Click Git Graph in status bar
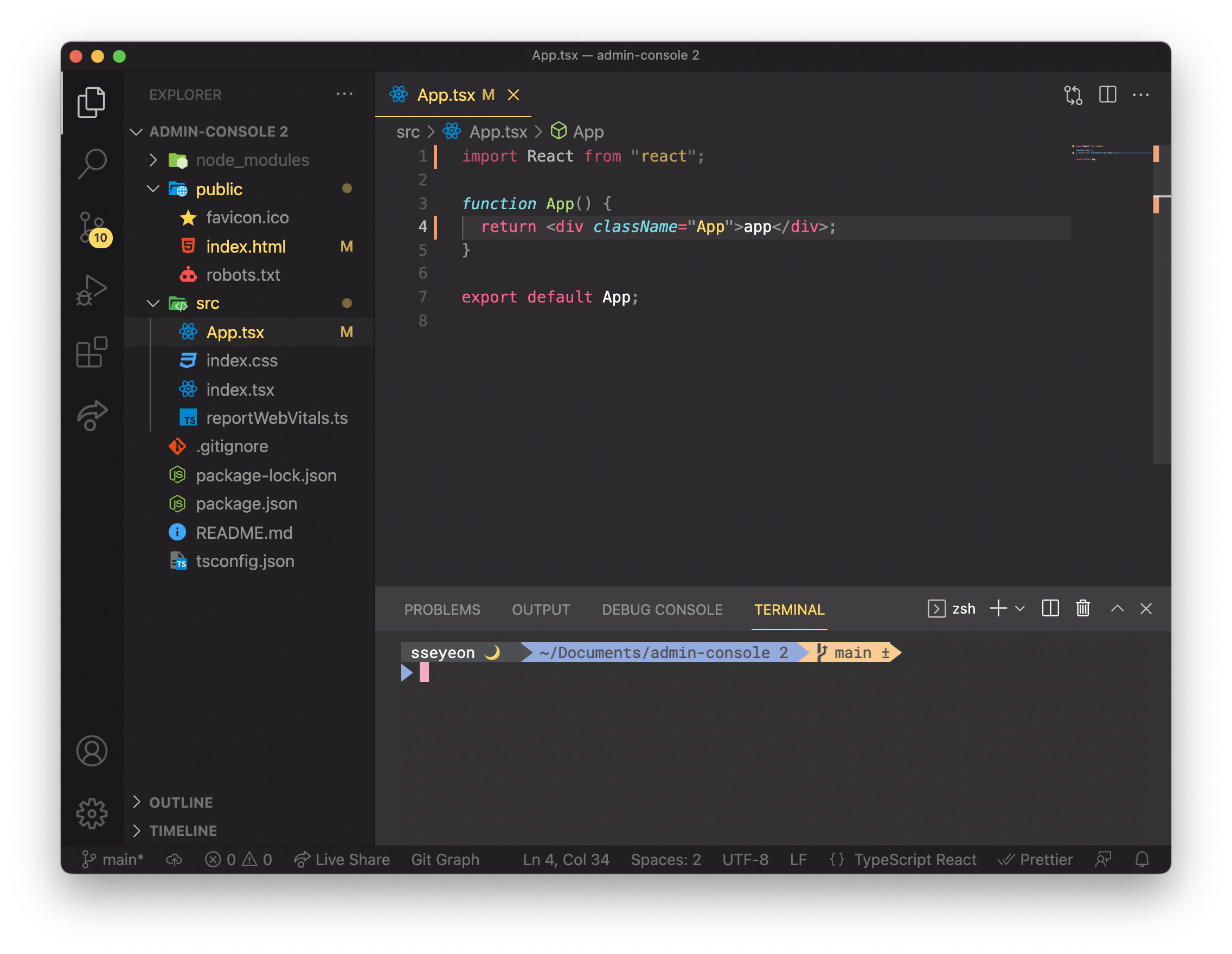1232x954 pixels. coord(445,859)
